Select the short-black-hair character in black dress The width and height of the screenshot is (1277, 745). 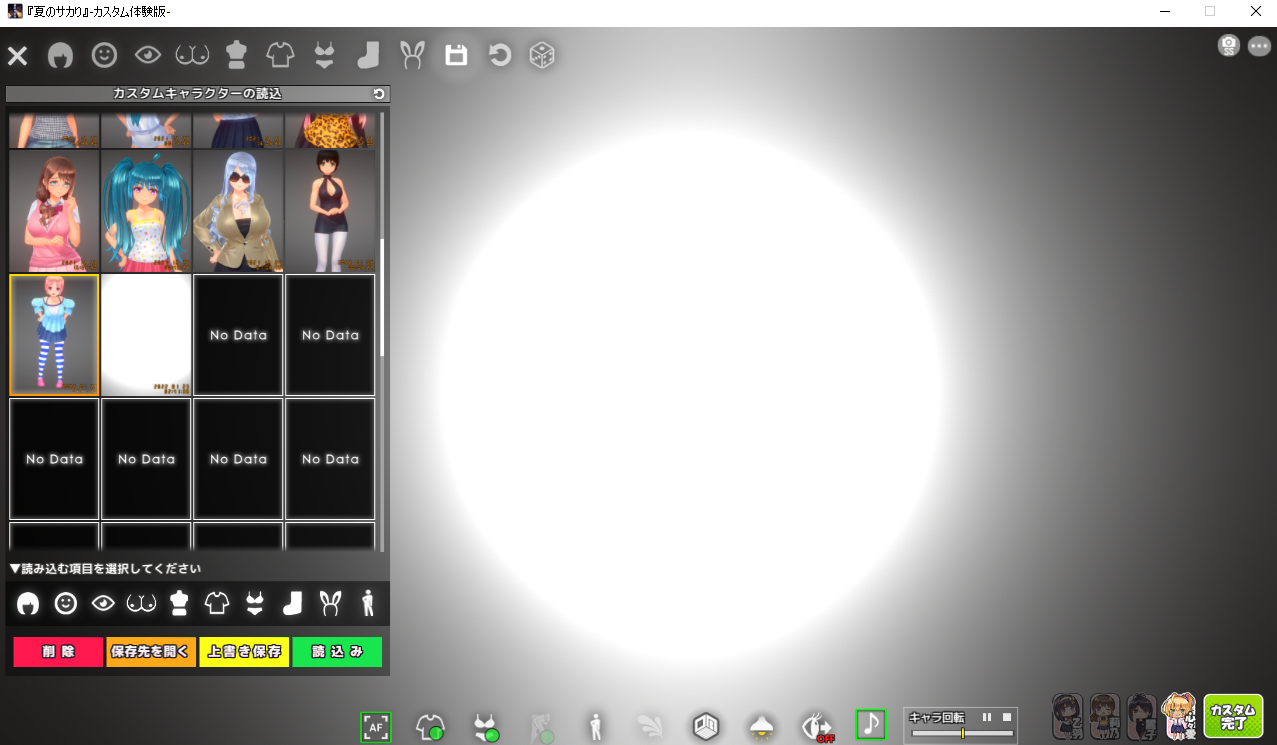coord(330,211)
